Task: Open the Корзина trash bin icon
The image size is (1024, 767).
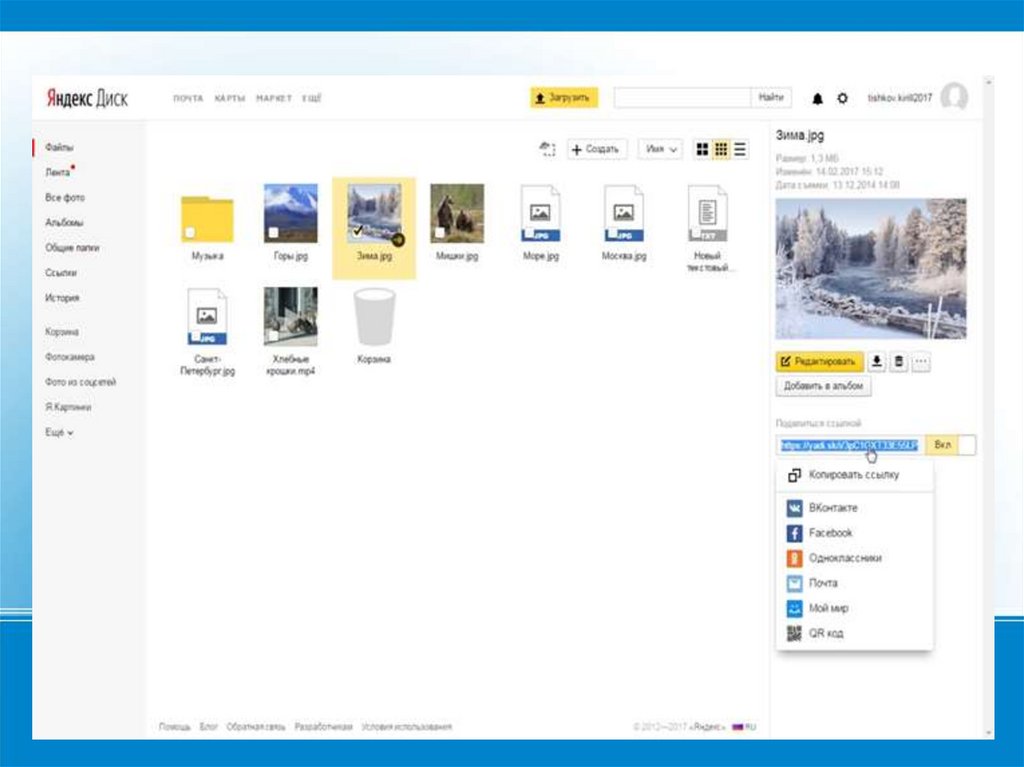Action: (x=374, y=317)
